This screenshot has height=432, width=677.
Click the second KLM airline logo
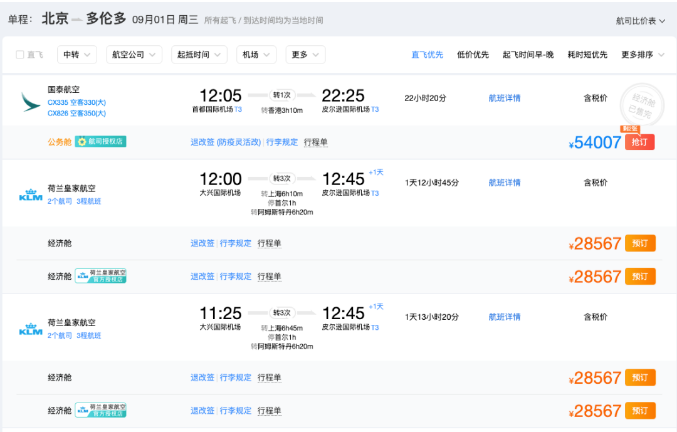(31, 329)
